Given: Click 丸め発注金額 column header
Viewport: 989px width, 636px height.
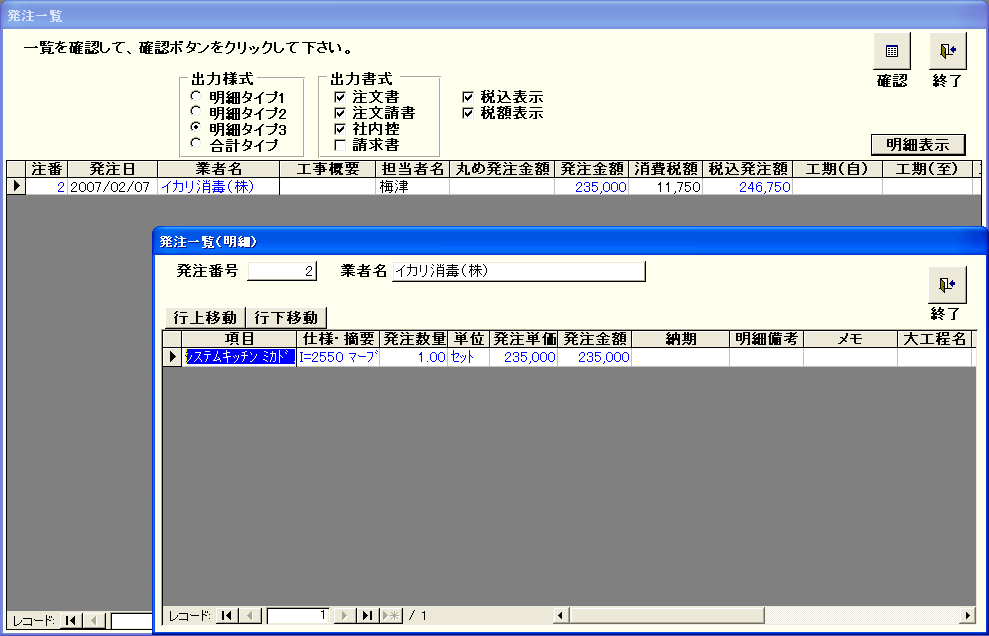Looking at the screenshot, I should (x=502, y=169).
